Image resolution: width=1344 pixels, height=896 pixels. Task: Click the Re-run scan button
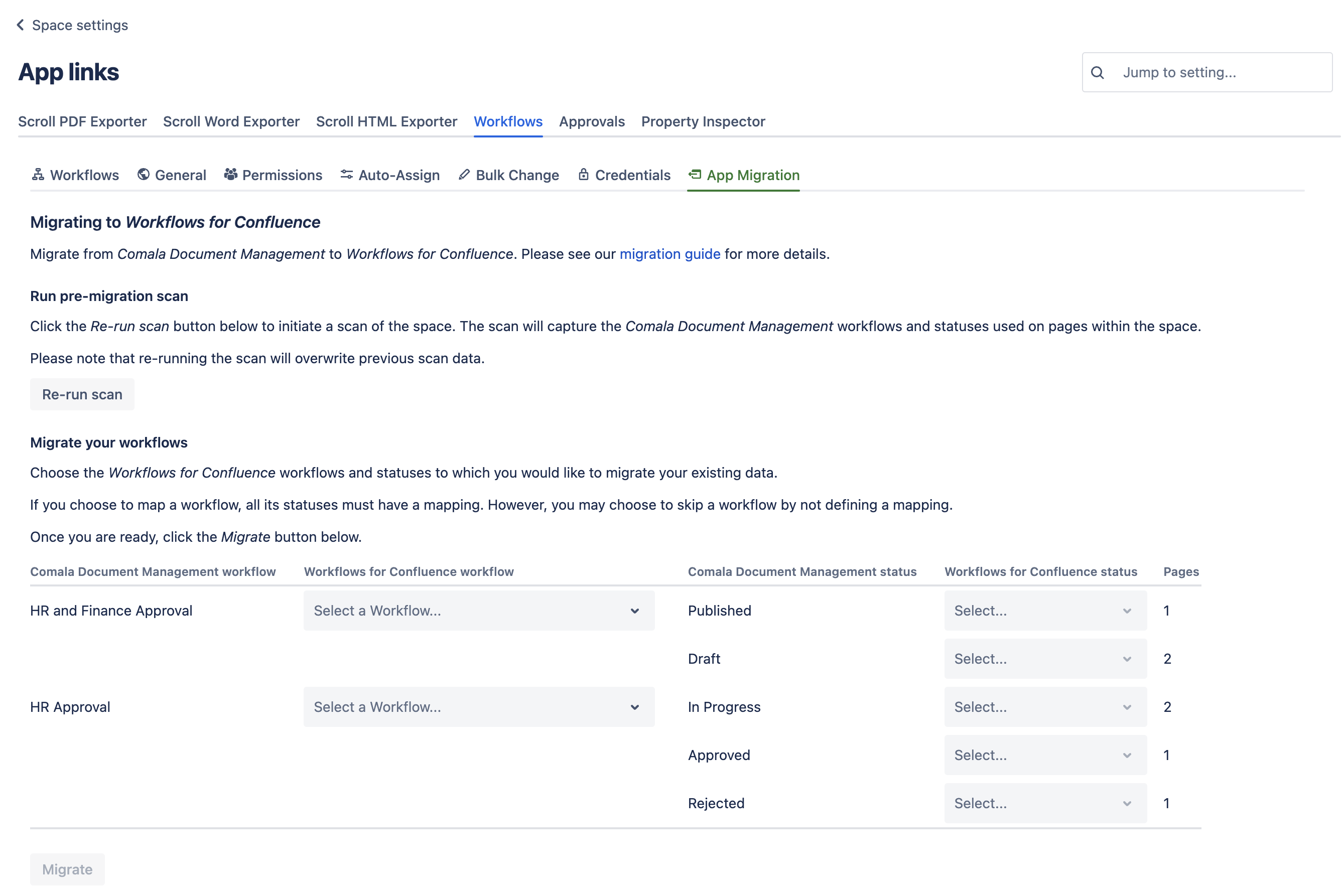82,394
